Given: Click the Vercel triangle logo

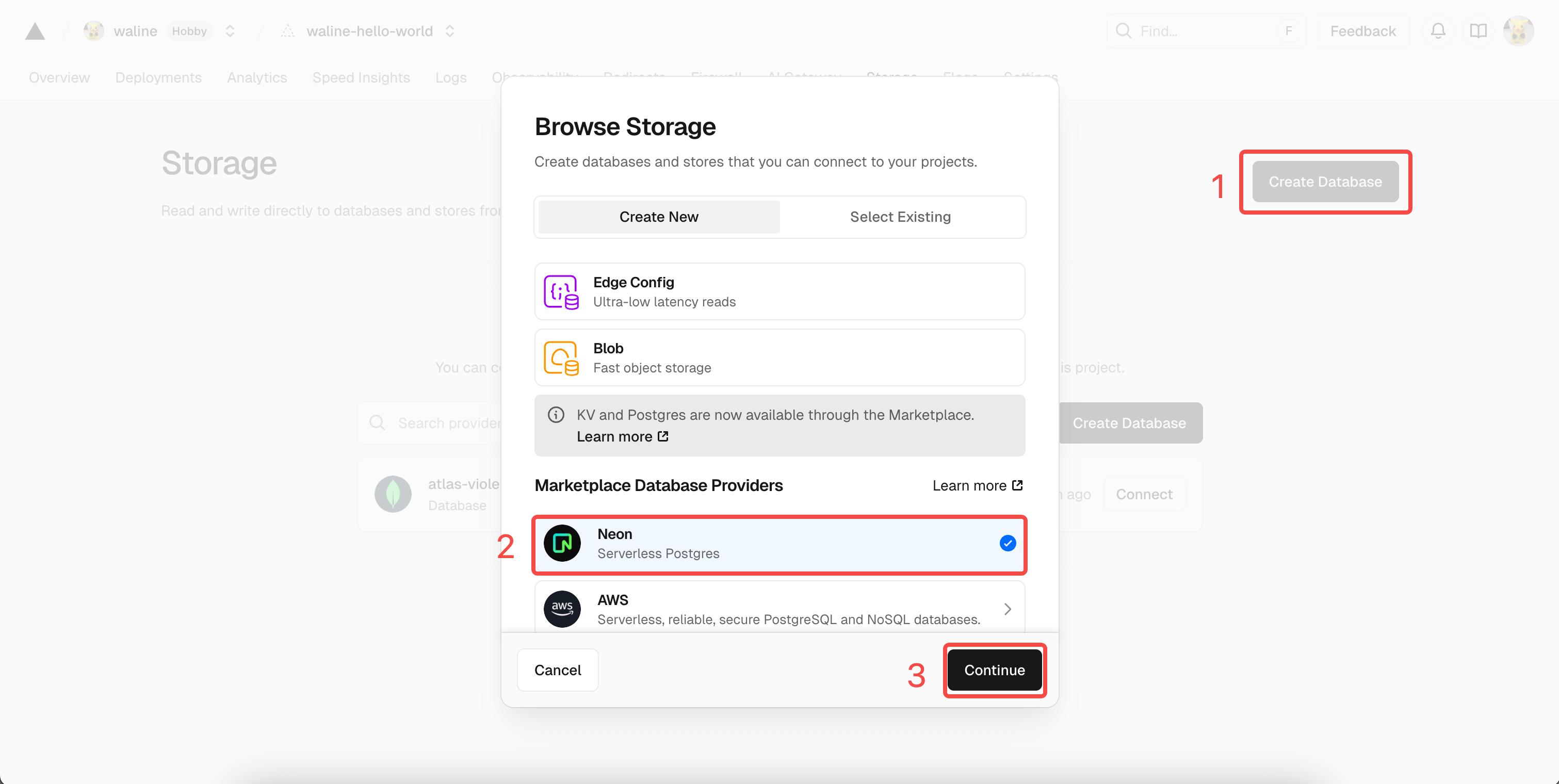Looking at the screenshot, I should click(35, 31).
